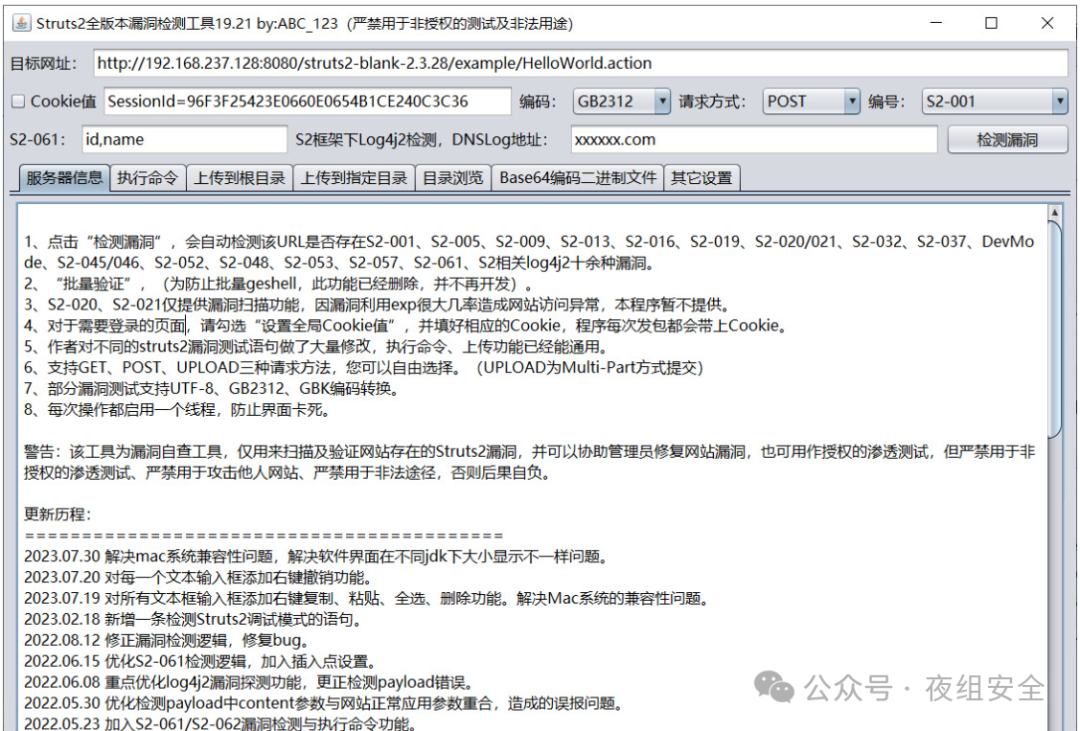Screen dimensions: 1080x731
Task: Open the 编码 encoding dropdown showing GB2312
Action: (663, 101)
